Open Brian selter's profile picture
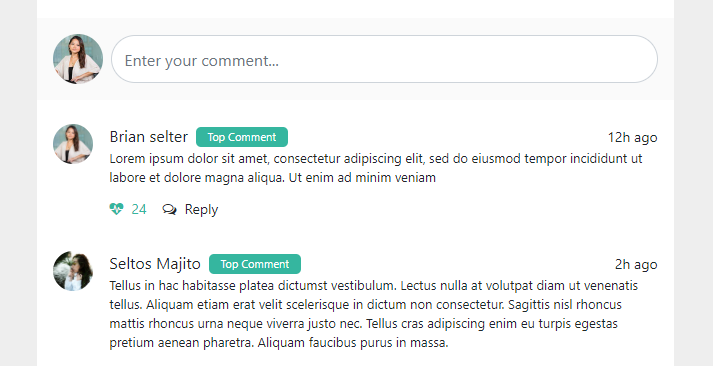The image size is (713, 366). coord(73,144)
